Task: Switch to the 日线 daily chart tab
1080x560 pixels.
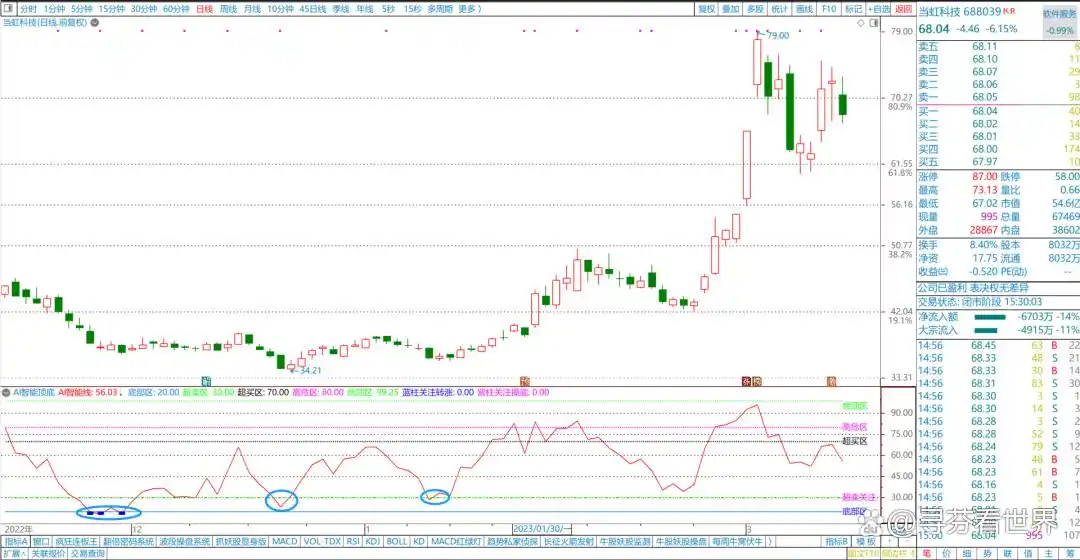Action: [204, 8]
